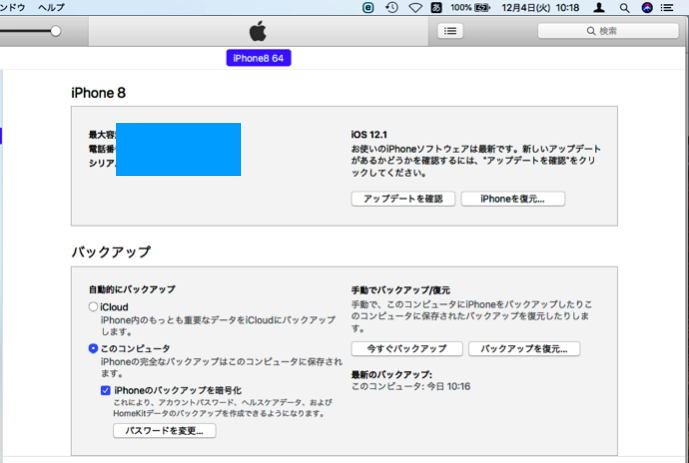Click 手動でバックアップ/復元 label
Screen dimensions: 689x463
[x=400, y=290]
